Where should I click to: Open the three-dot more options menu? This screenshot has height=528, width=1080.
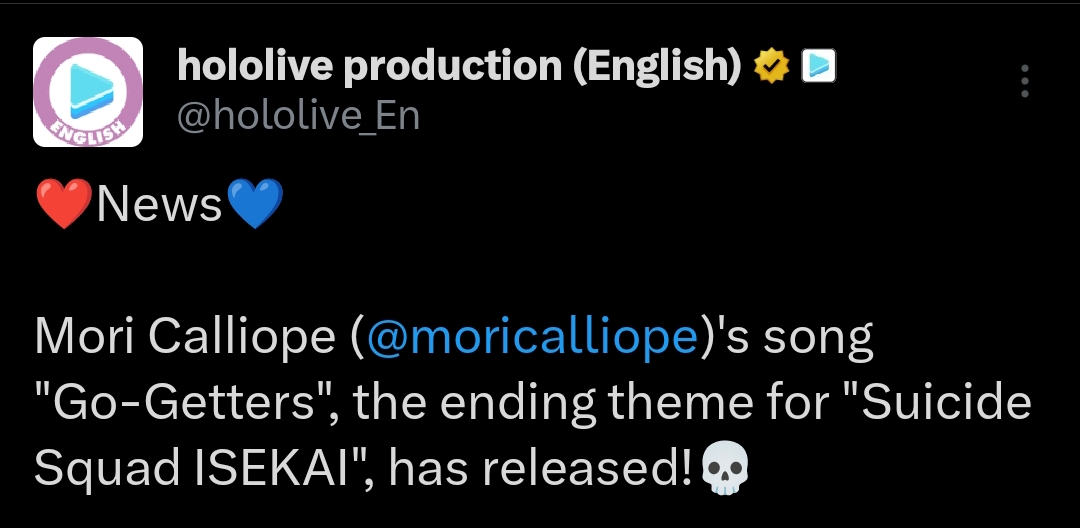click(1024, 82)
